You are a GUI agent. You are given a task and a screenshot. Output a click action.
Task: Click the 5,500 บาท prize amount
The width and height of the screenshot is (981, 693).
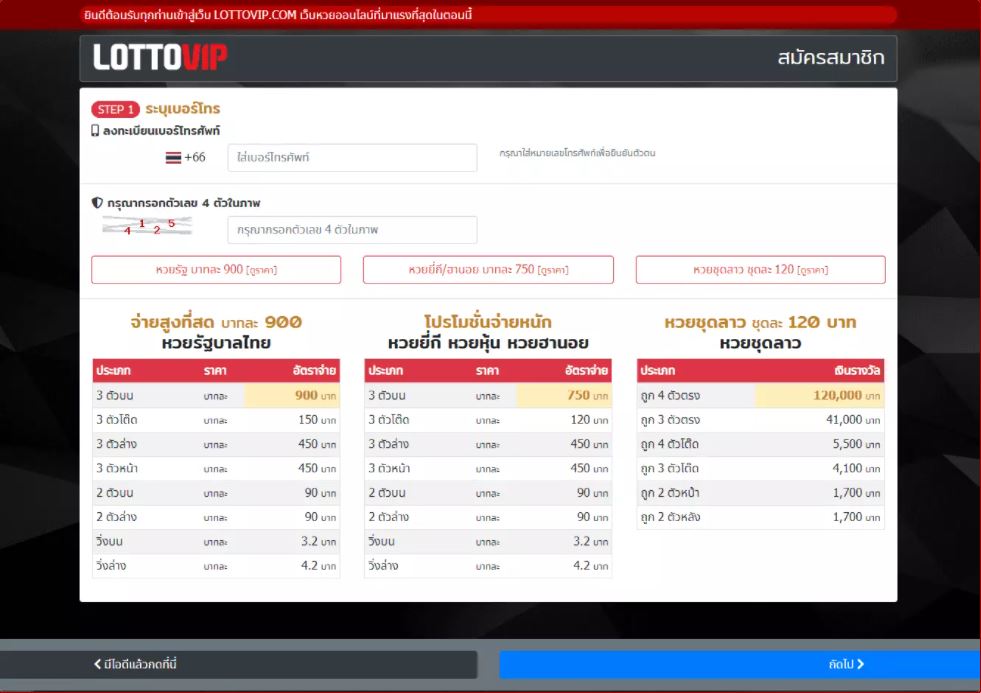(856, 444)
